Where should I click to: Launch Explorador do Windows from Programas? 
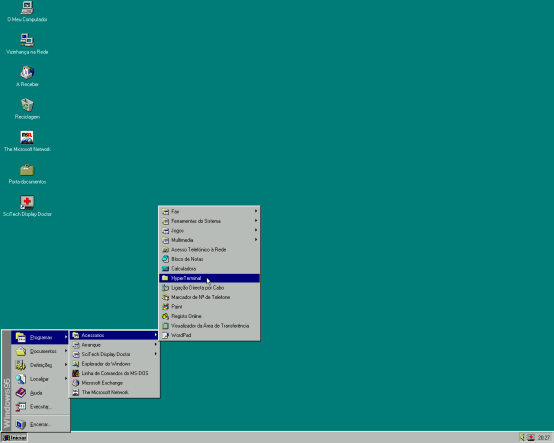tap(114, 364)
